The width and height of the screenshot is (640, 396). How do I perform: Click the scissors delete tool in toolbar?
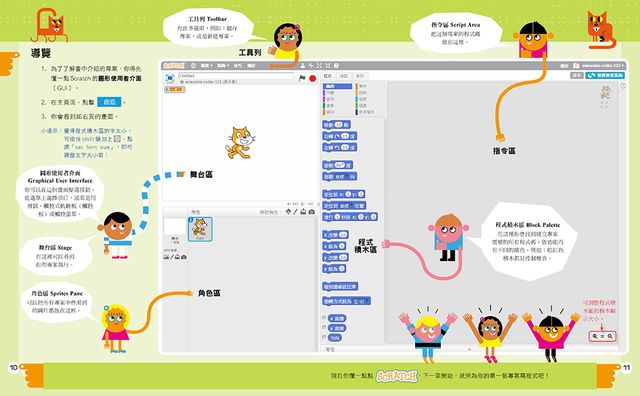click(x=311, y=66)
